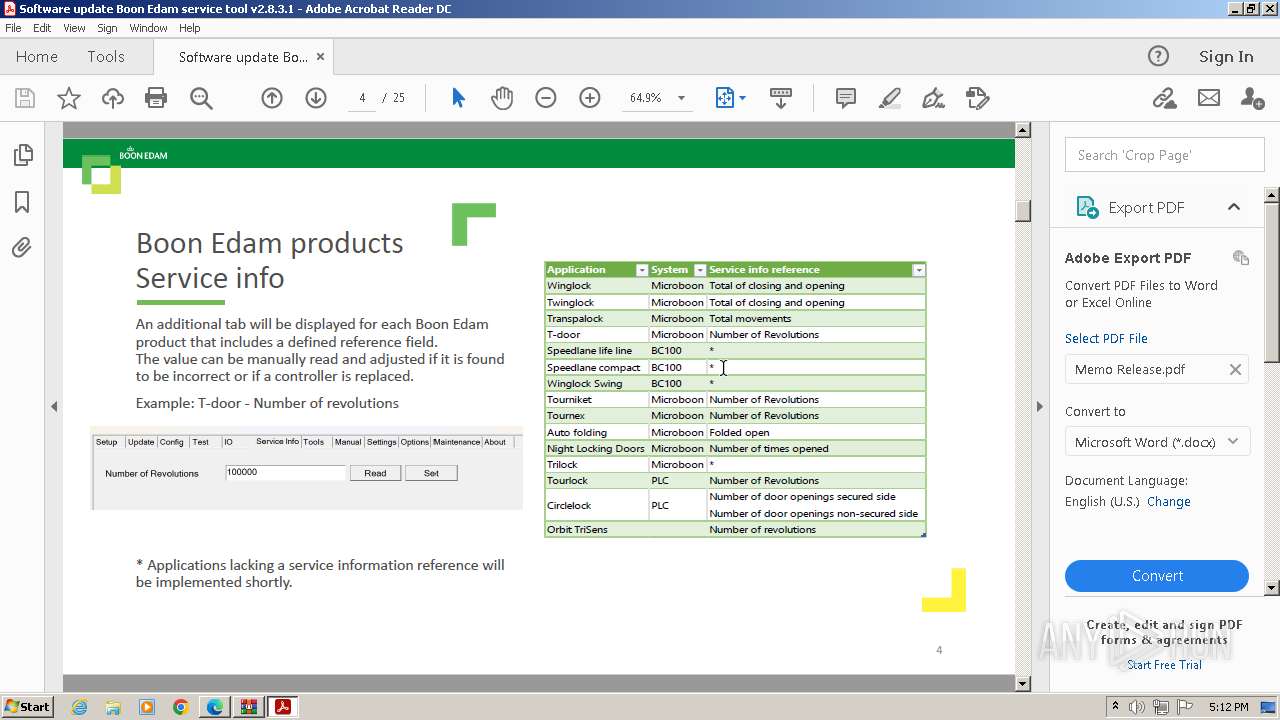Click the Search 'Crop Page' field
The height and width of the screenshot is (720, 1280).
click(1164, 155)
